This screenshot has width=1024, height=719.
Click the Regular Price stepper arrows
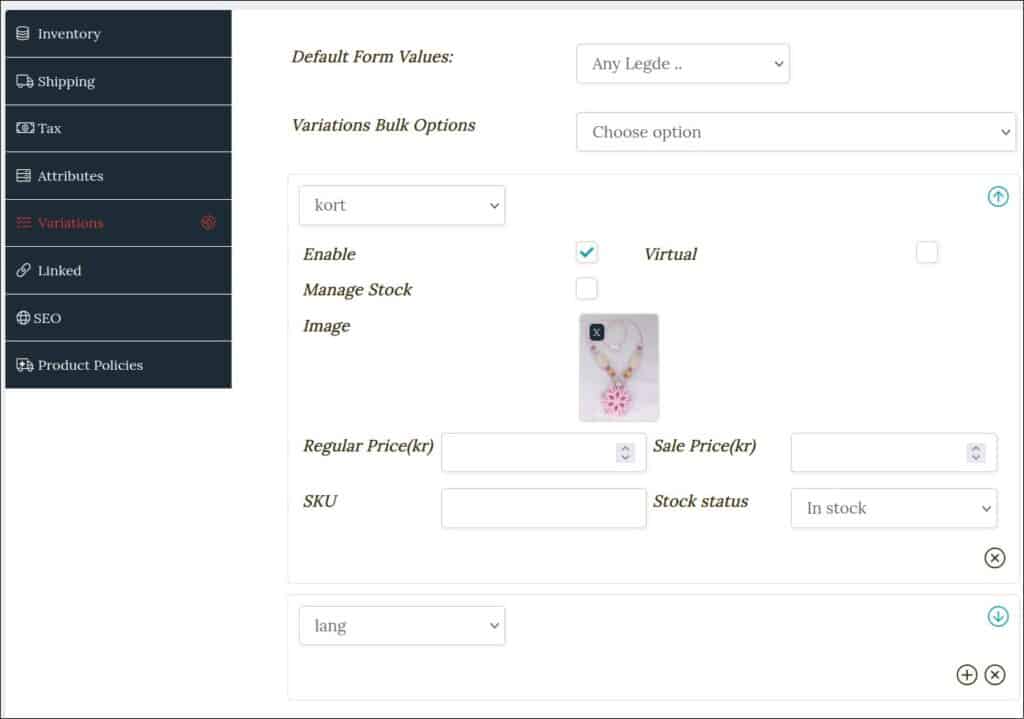[x=625, y=453]
